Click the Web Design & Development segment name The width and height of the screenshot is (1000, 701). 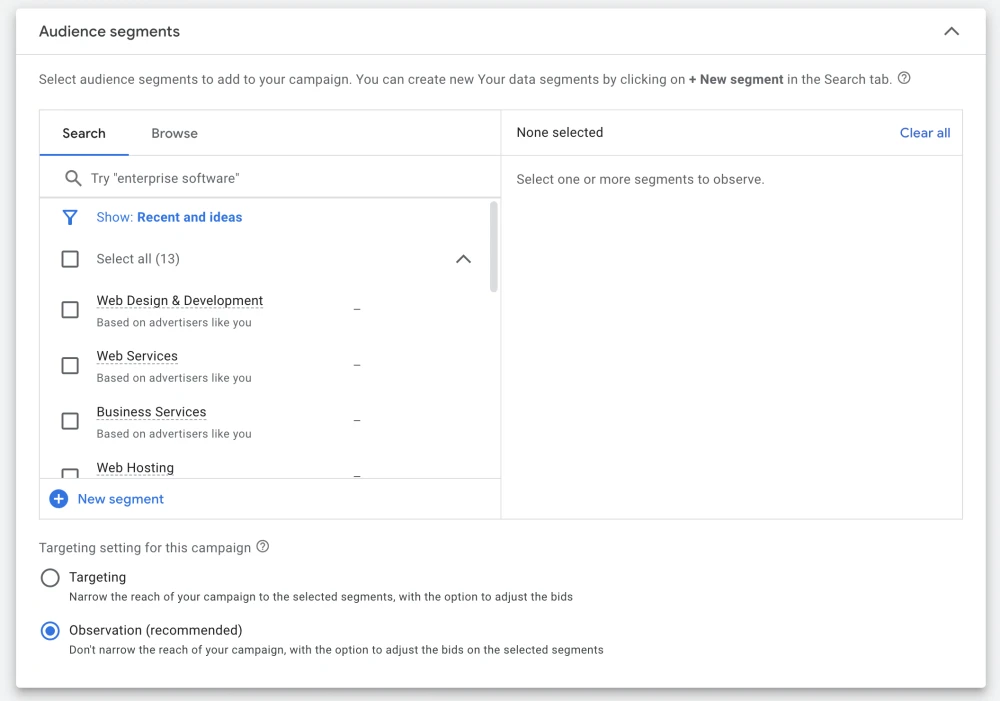(180, 300)
